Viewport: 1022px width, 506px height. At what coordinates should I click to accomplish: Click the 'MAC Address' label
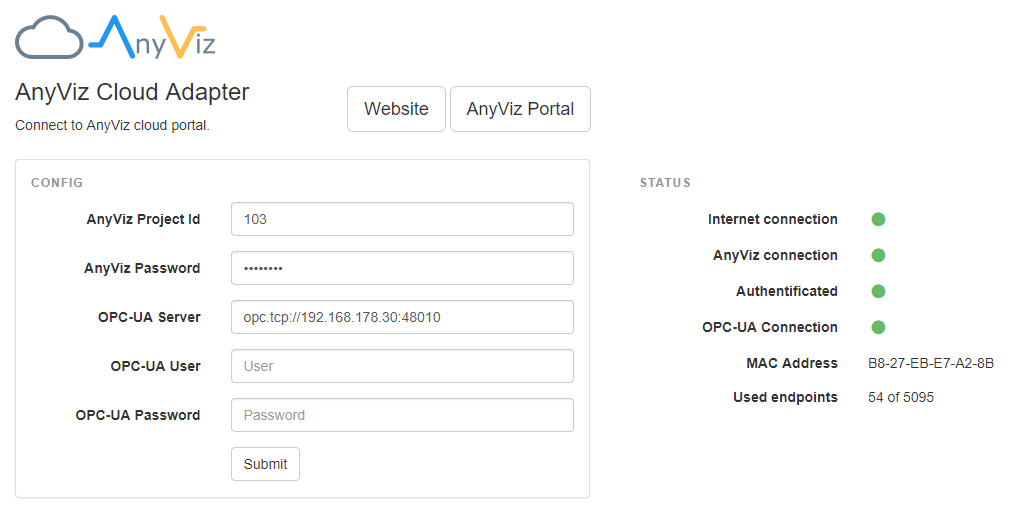pos(792,363)
